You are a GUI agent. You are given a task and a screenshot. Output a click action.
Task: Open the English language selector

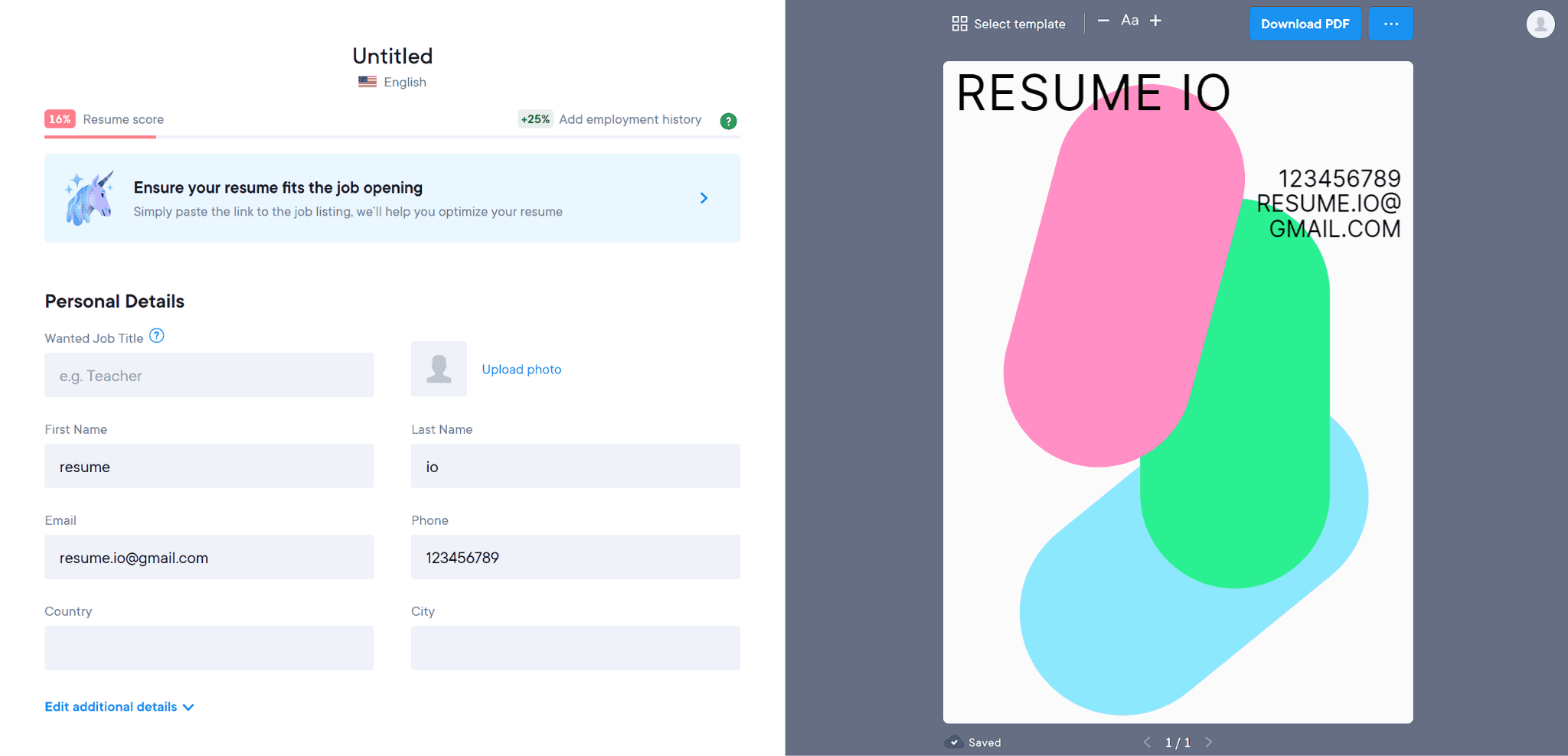(393, 82)
